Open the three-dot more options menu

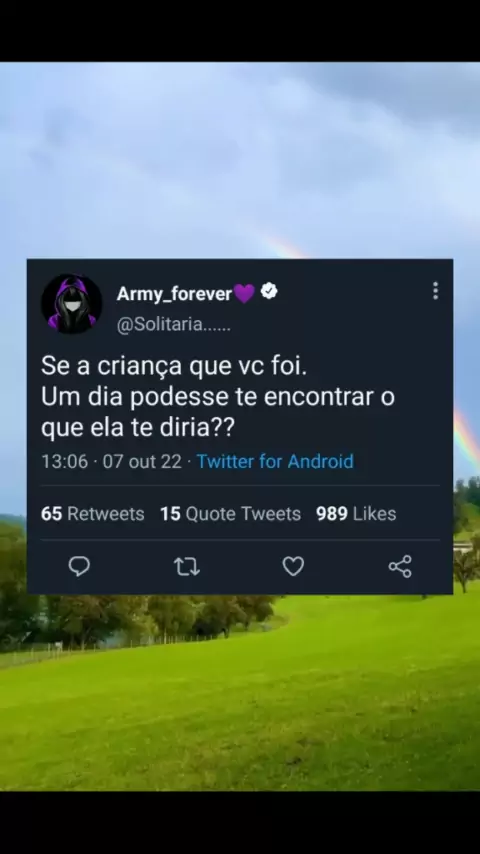[435, 291]
